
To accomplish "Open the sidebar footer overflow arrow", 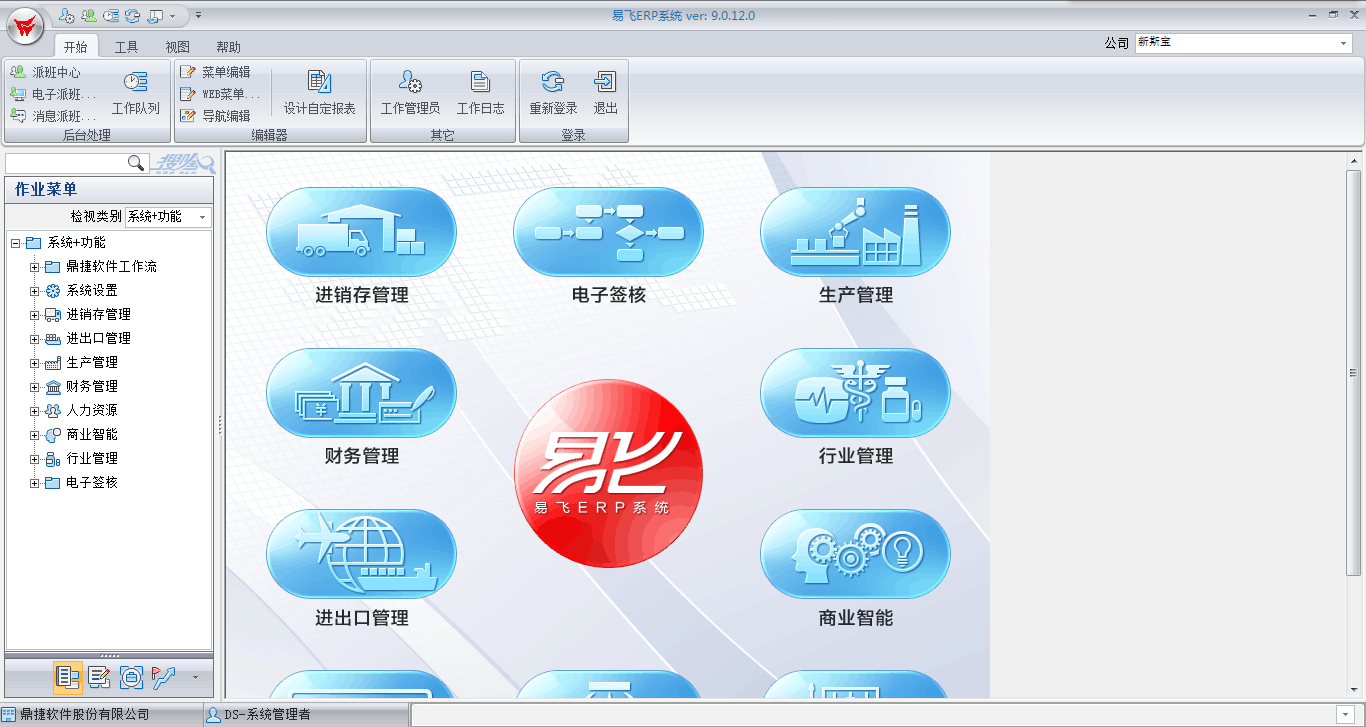I will (195, 677).
